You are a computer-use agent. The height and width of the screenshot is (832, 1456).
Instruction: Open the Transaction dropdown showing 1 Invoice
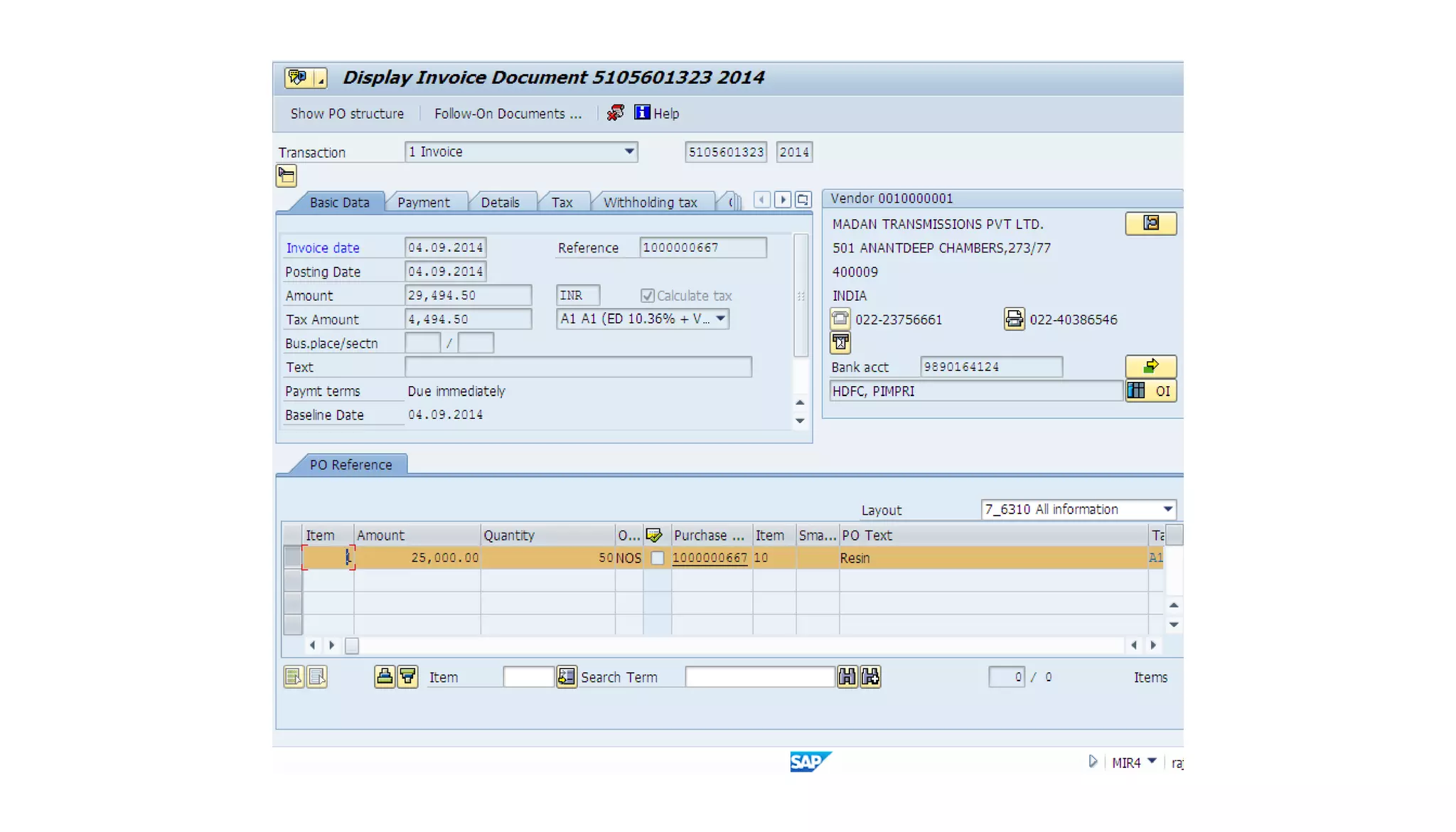tap(629, 151)
